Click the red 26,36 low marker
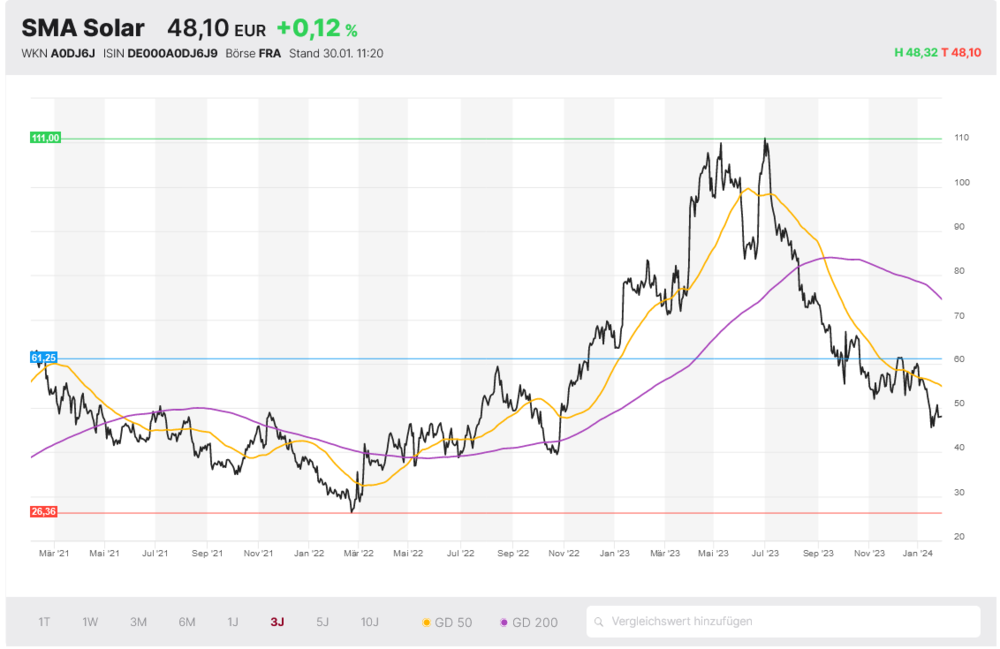Viewport: 1000px width, 649px height. [43, 512]
